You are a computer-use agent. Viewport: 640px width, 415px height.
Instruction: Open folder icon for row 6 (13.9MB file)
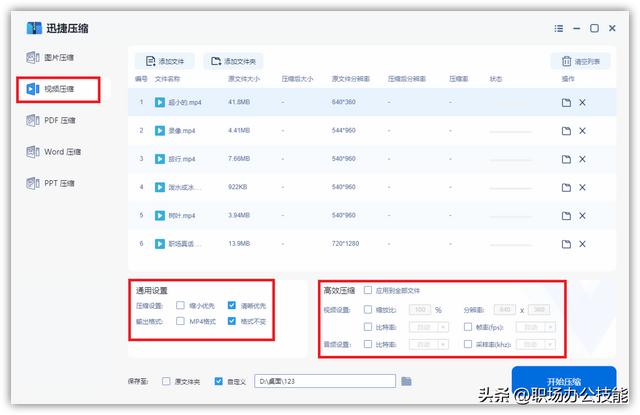[x=566, y=244]
